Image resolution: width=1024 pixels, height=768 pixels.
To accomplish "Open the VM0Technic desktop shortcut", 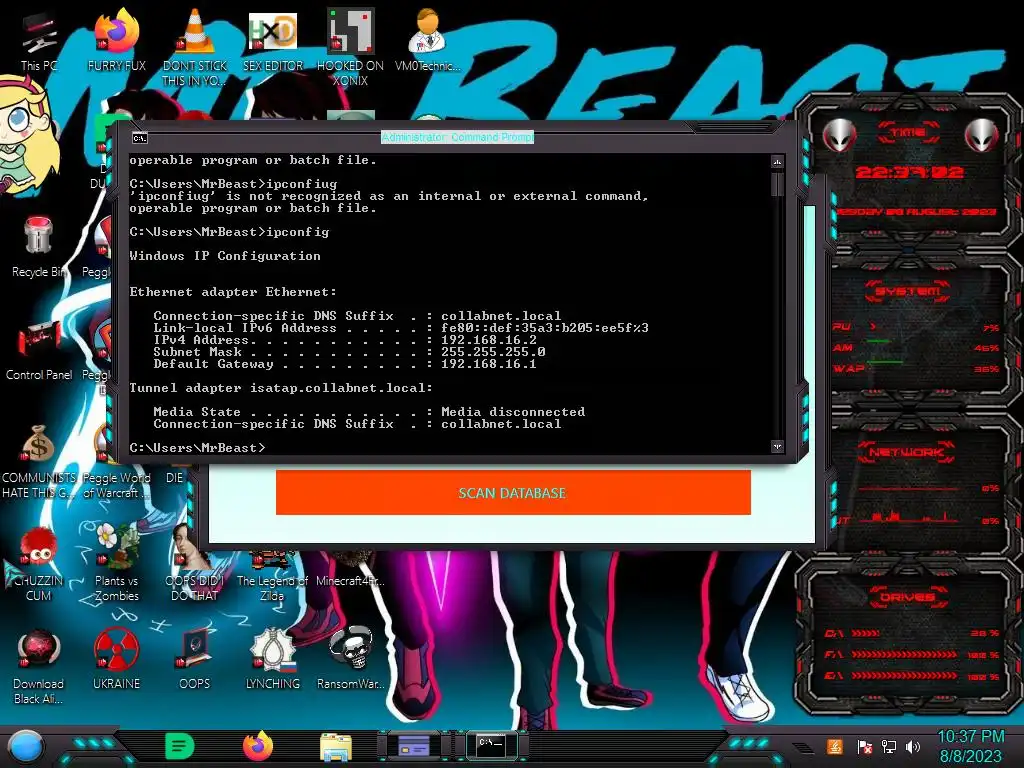I will [x=427, y=40].
